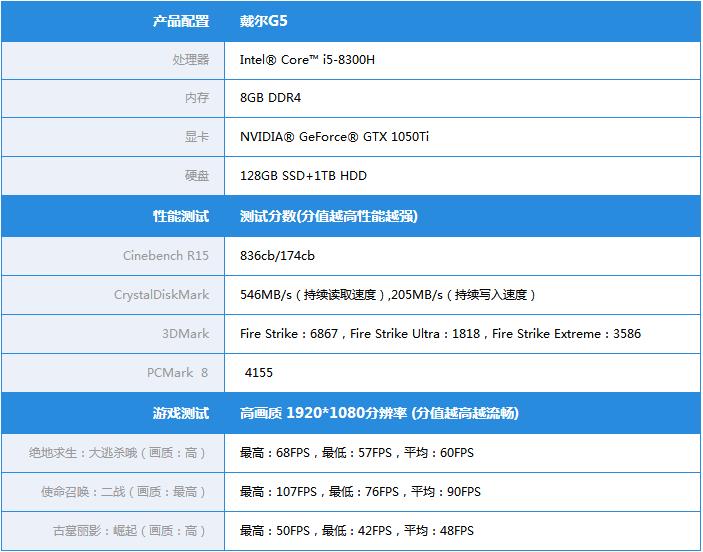Select the 显卡 row label
The height and width of the screenshot is (552, 703).
[197, 137]
